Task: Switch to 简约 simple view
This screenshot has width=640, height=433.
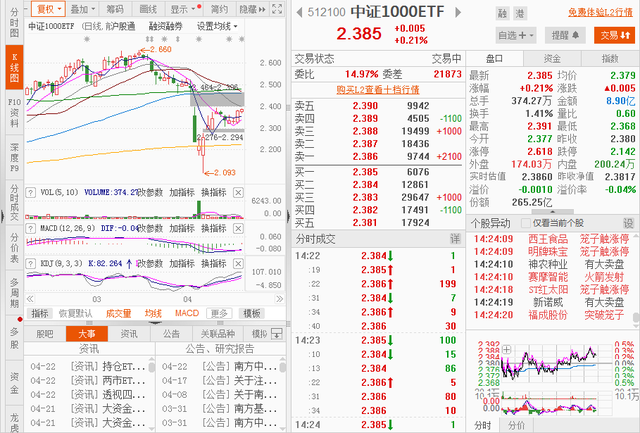Action: point(219,9)
